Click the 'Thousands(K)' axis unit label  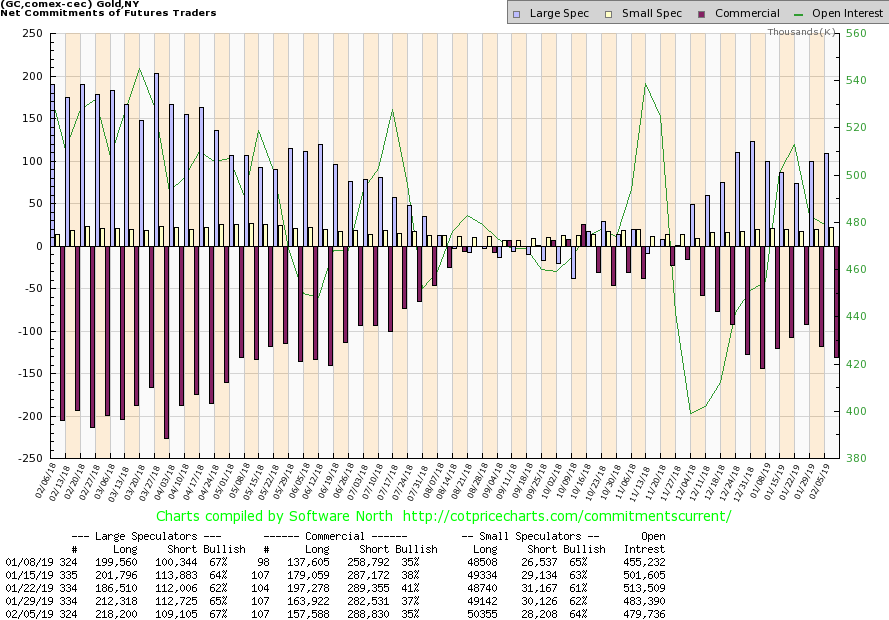pyautogui.click(x=802, y=32)
